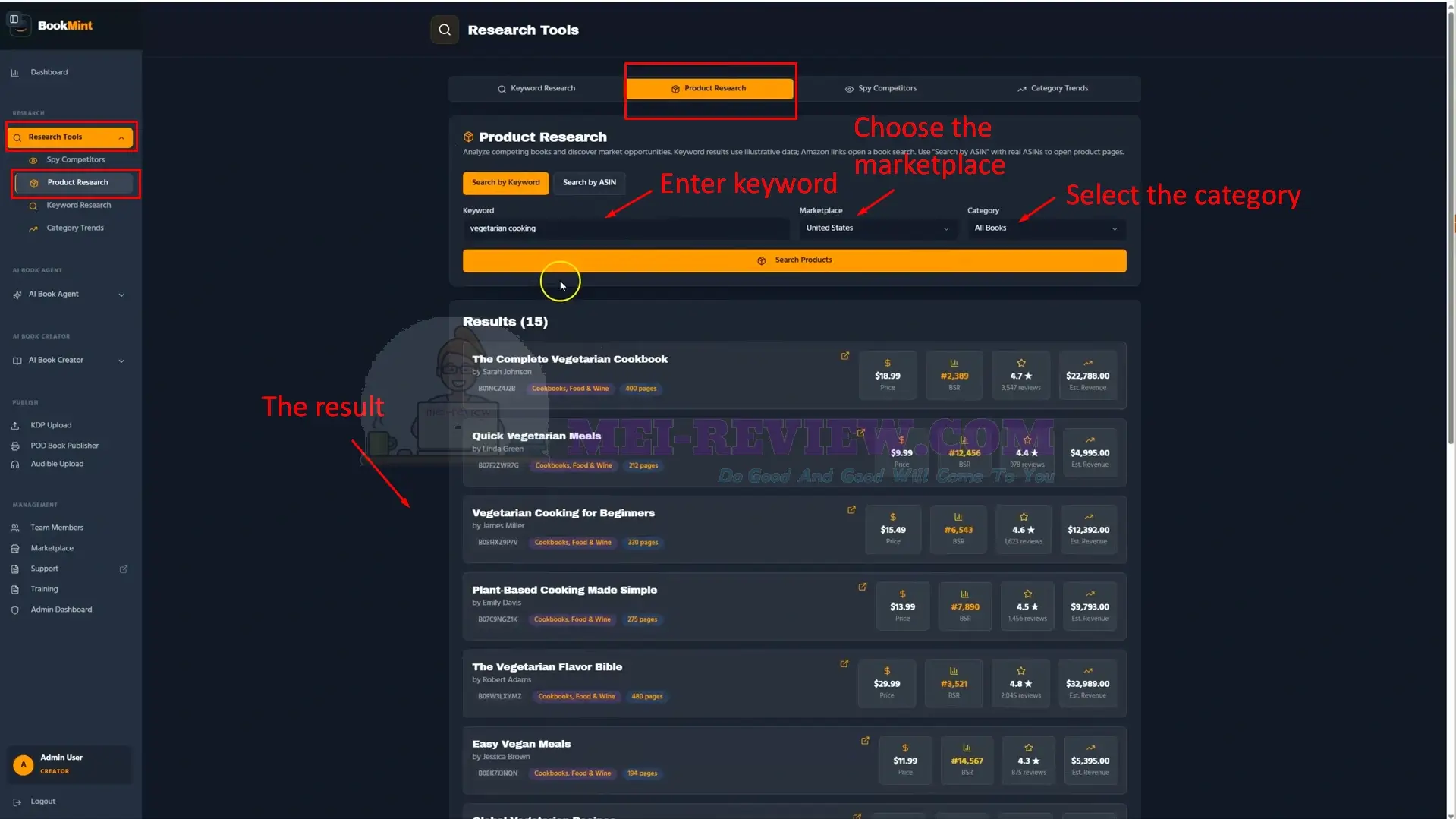Open external link for The Vegetarian Flavor Bible
Image resolution: width=1456 pixels, height=819 pixels.
pos(844,664)
